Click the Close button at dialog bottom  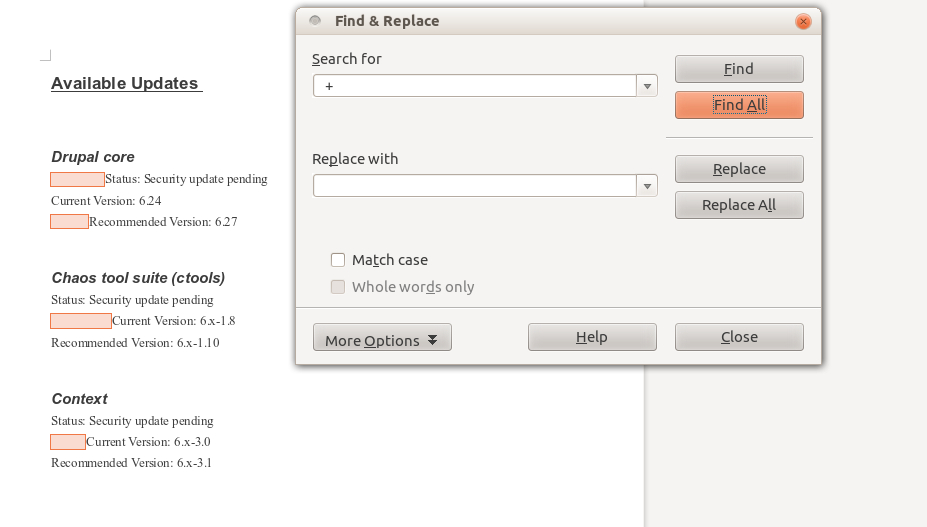[x=739, y=337]
